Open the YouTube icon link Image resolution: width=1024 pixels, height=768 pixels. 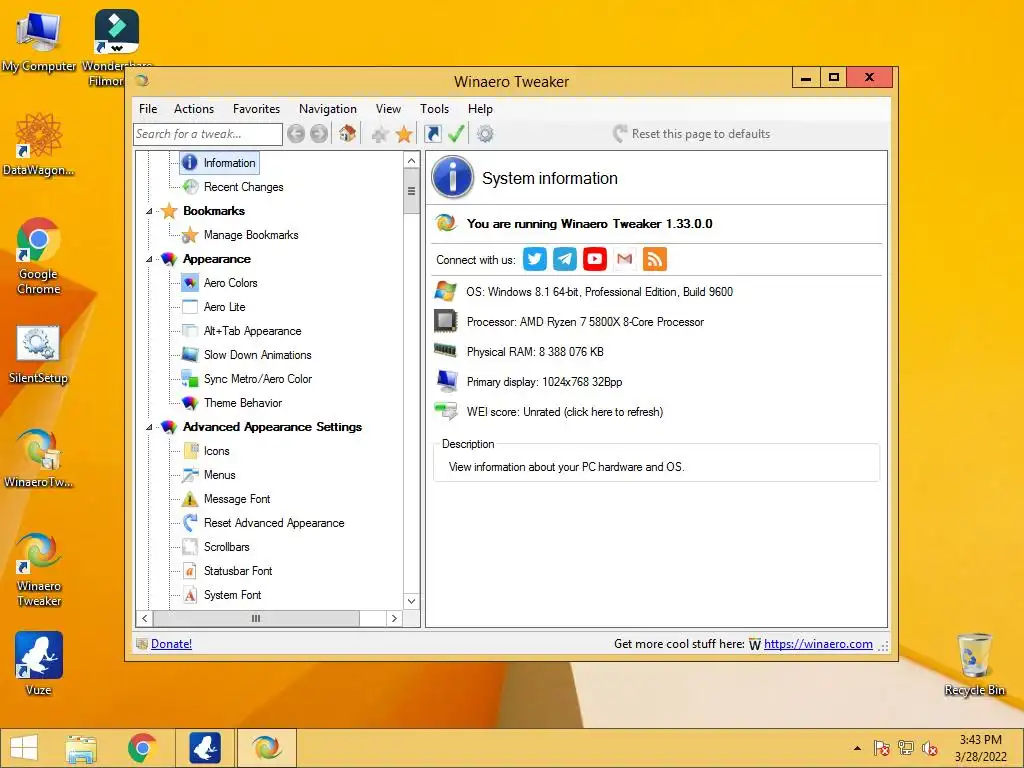pos(595,259)
